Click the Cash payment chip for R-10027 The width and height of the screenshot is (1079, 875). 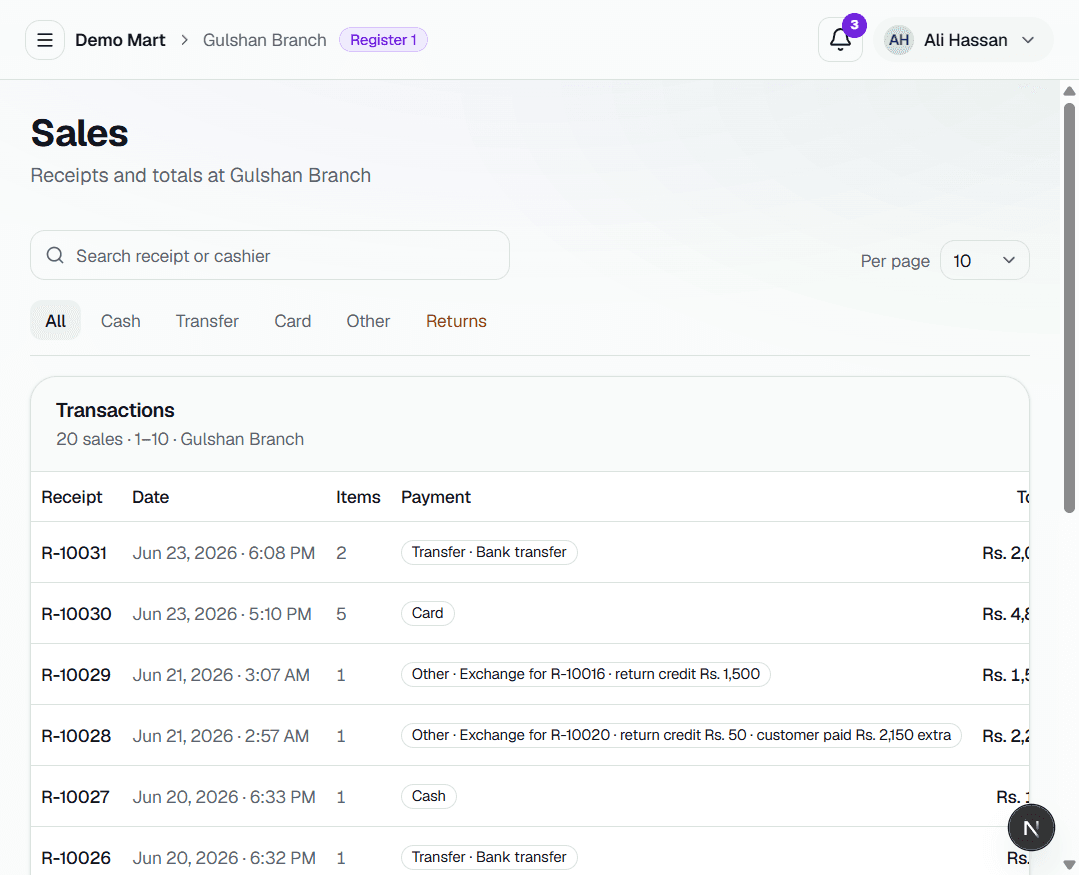click(x=429, y=796)
